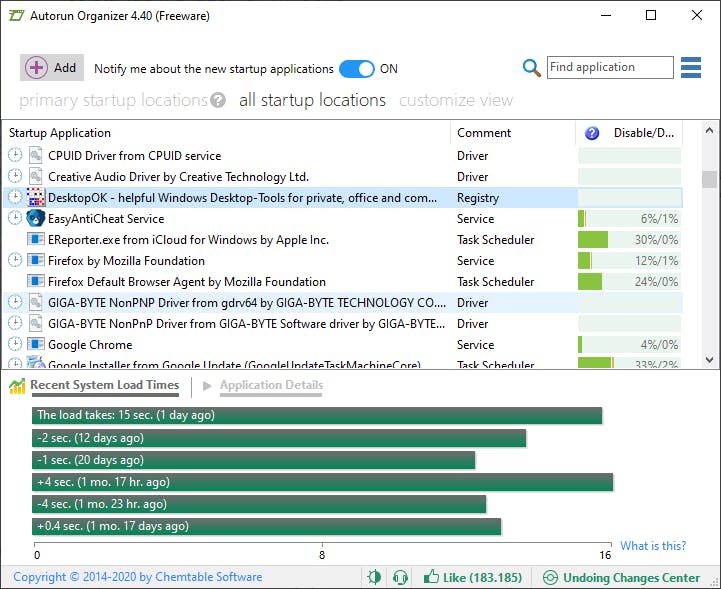Click the blue question mark in Disable column header

(592, 133)
